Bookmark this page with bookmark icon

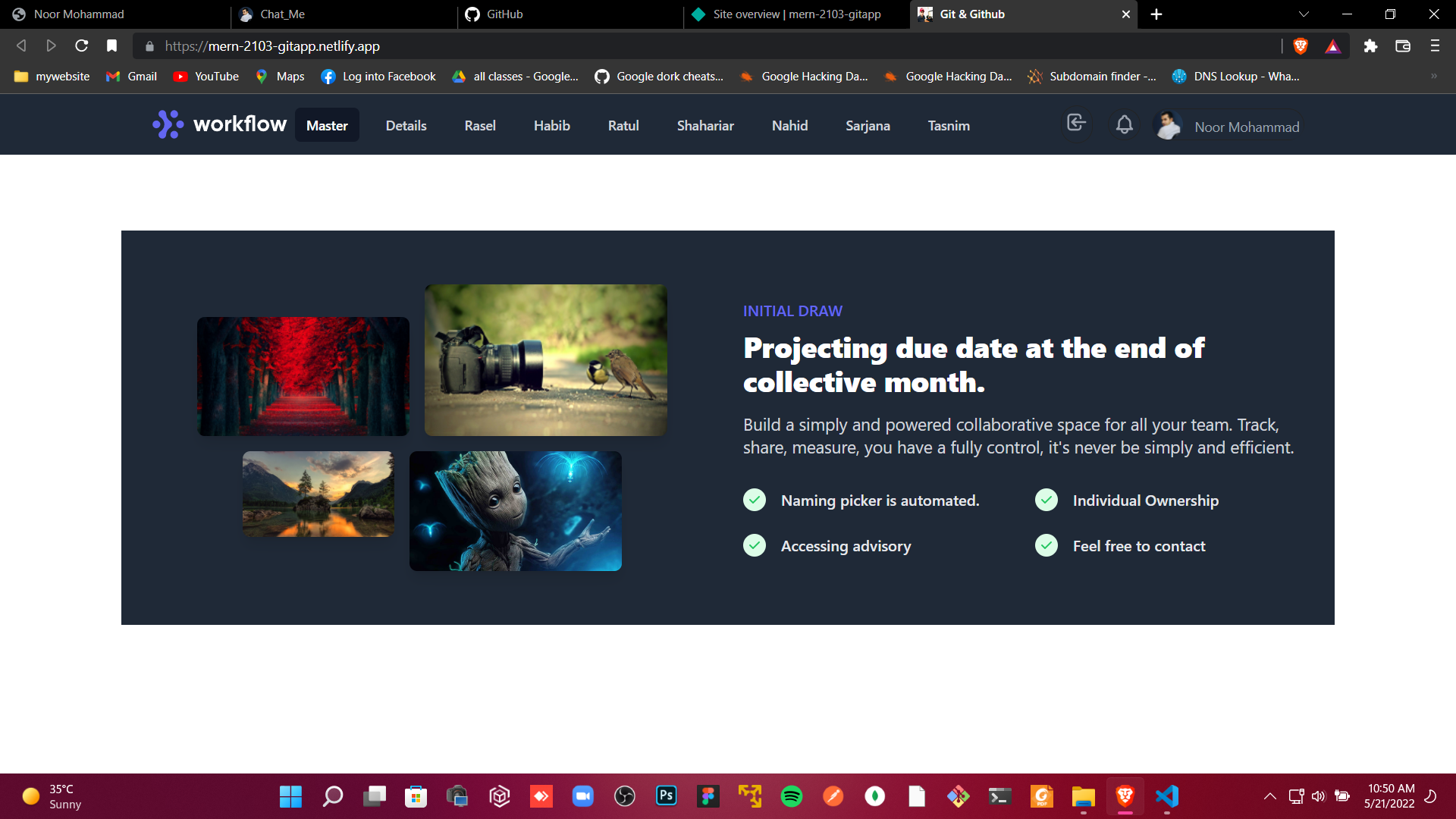[x=111, y=46]
